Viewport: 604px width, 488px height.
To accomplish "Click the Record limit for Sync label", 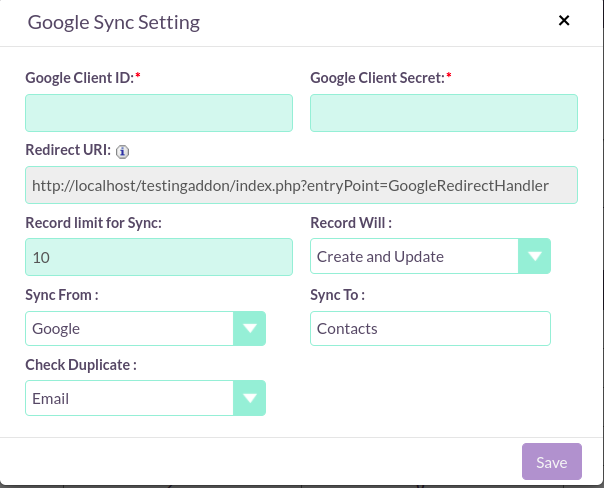I will tap(94, 223).
